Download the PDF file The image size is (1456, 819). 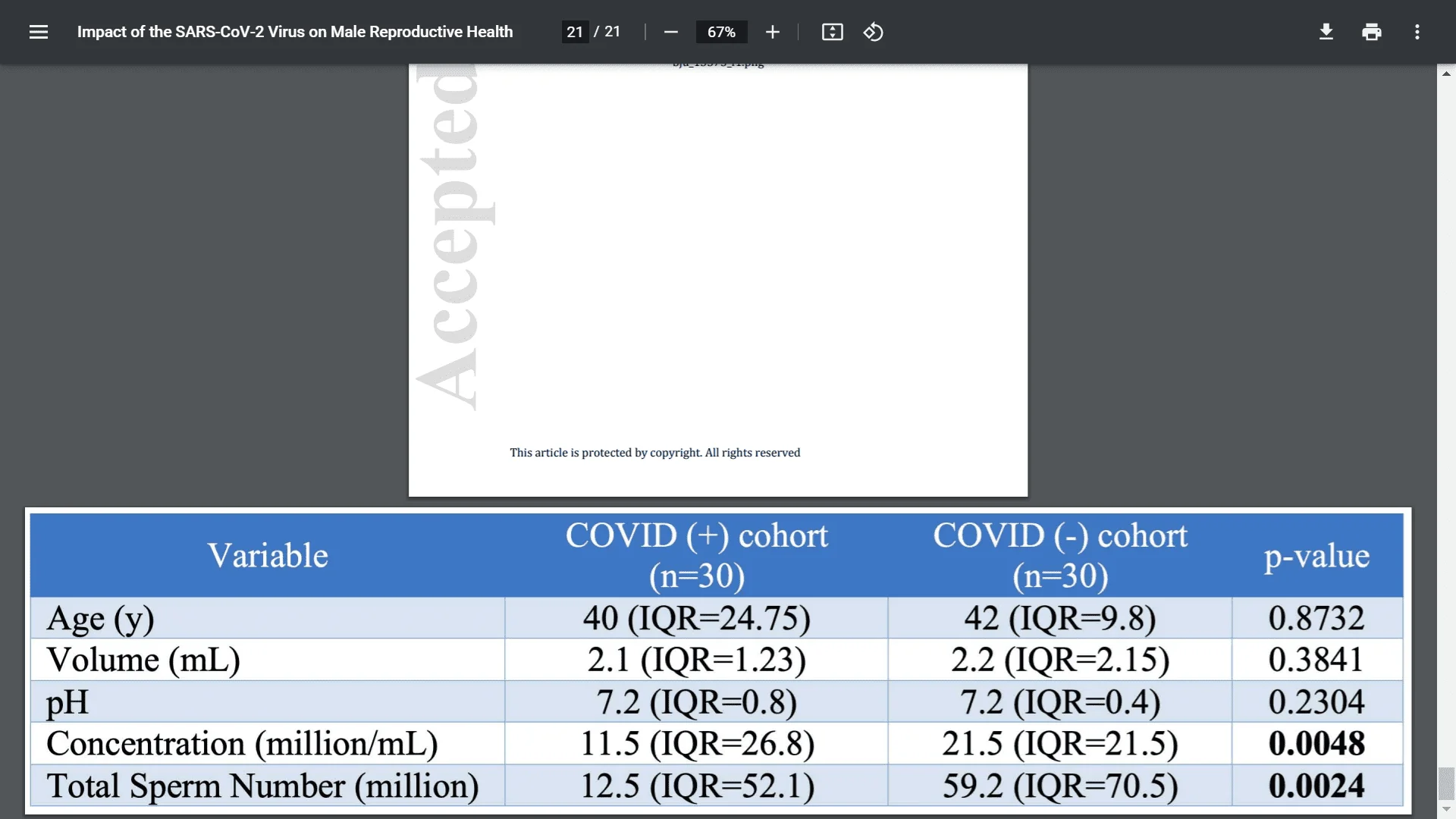1326,32
